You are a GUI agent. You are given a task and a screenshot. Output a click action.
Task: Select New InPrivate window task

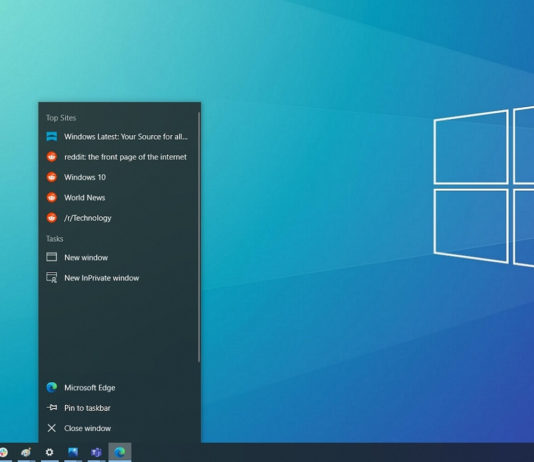pos(120,278)
